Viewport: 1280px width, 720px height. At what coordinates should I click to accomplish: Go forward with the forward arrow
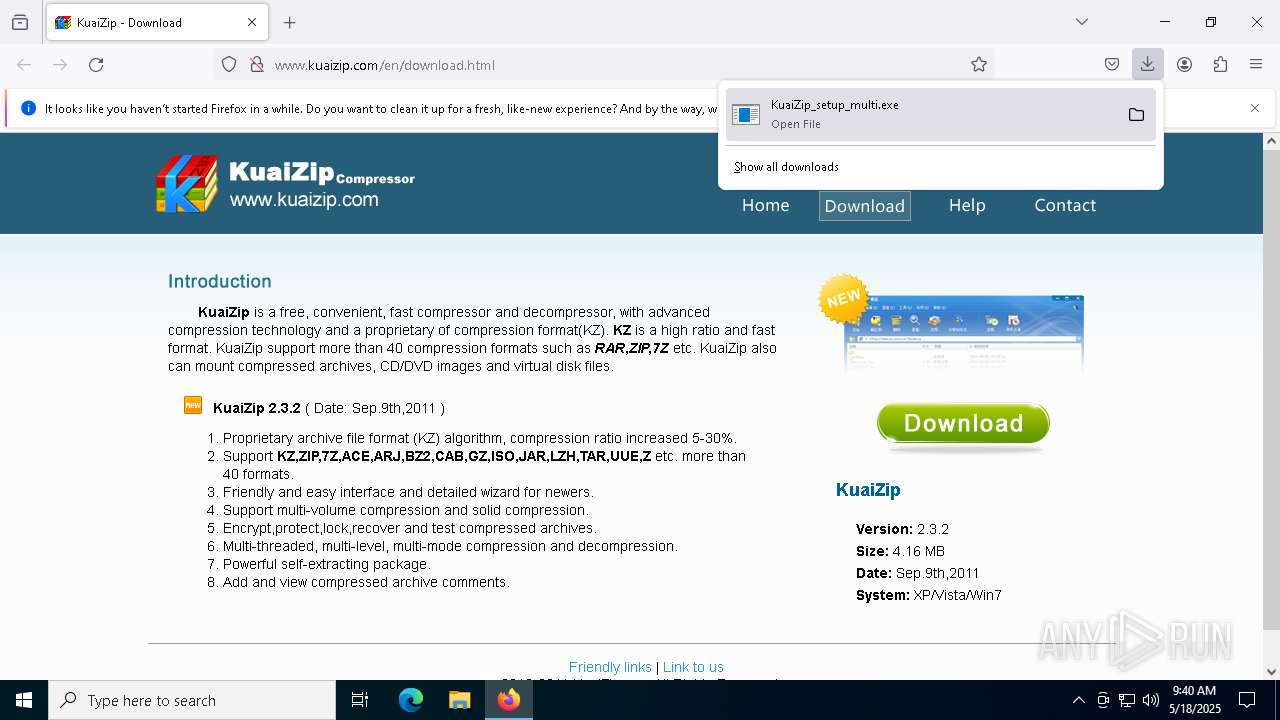click(60, 65)
